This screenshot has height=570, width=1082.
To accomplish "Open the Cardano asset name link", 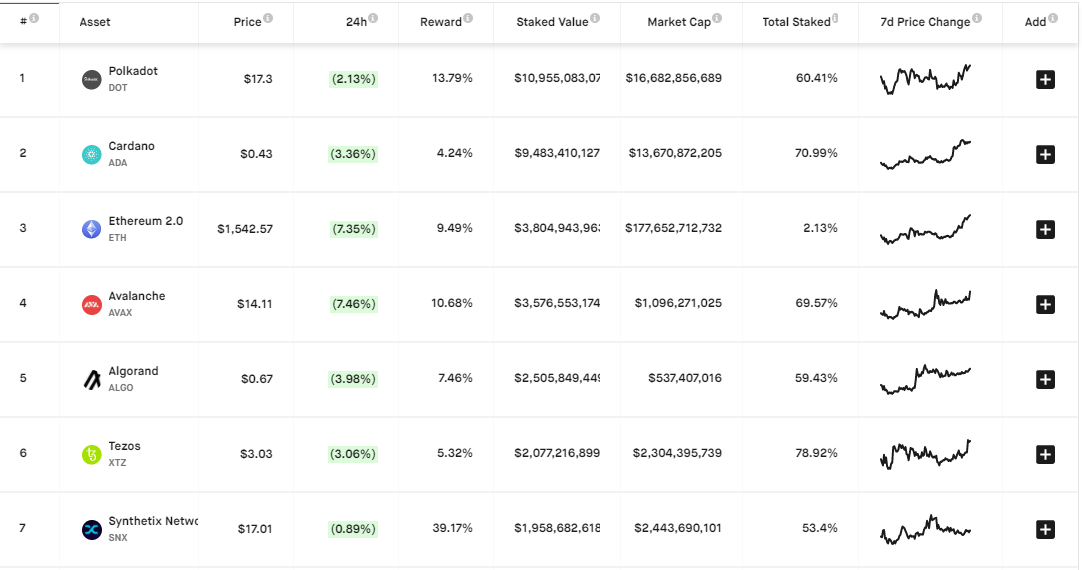I will pos(131,146).
